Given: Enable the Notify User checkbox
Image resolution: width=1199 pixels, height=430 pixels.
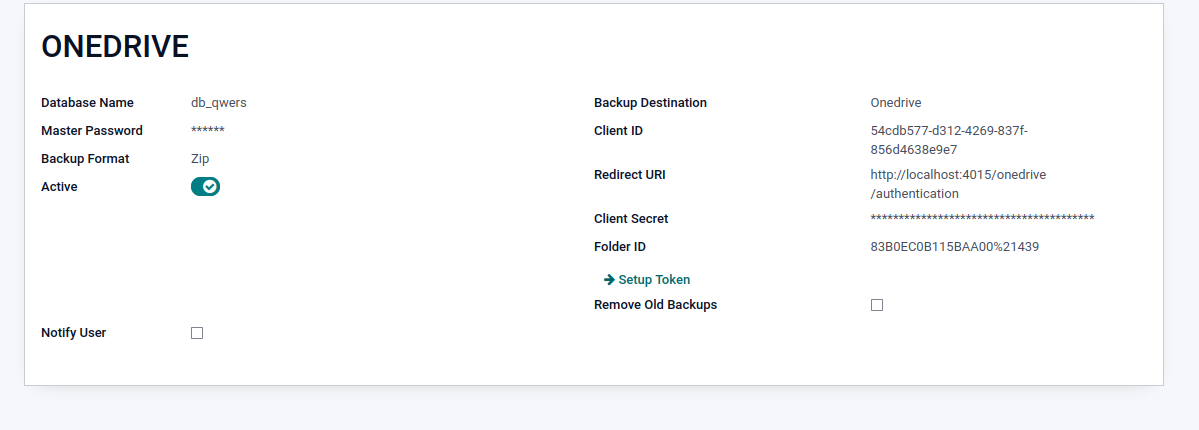Looking at the screenshot, I should (x=197, y=333).
